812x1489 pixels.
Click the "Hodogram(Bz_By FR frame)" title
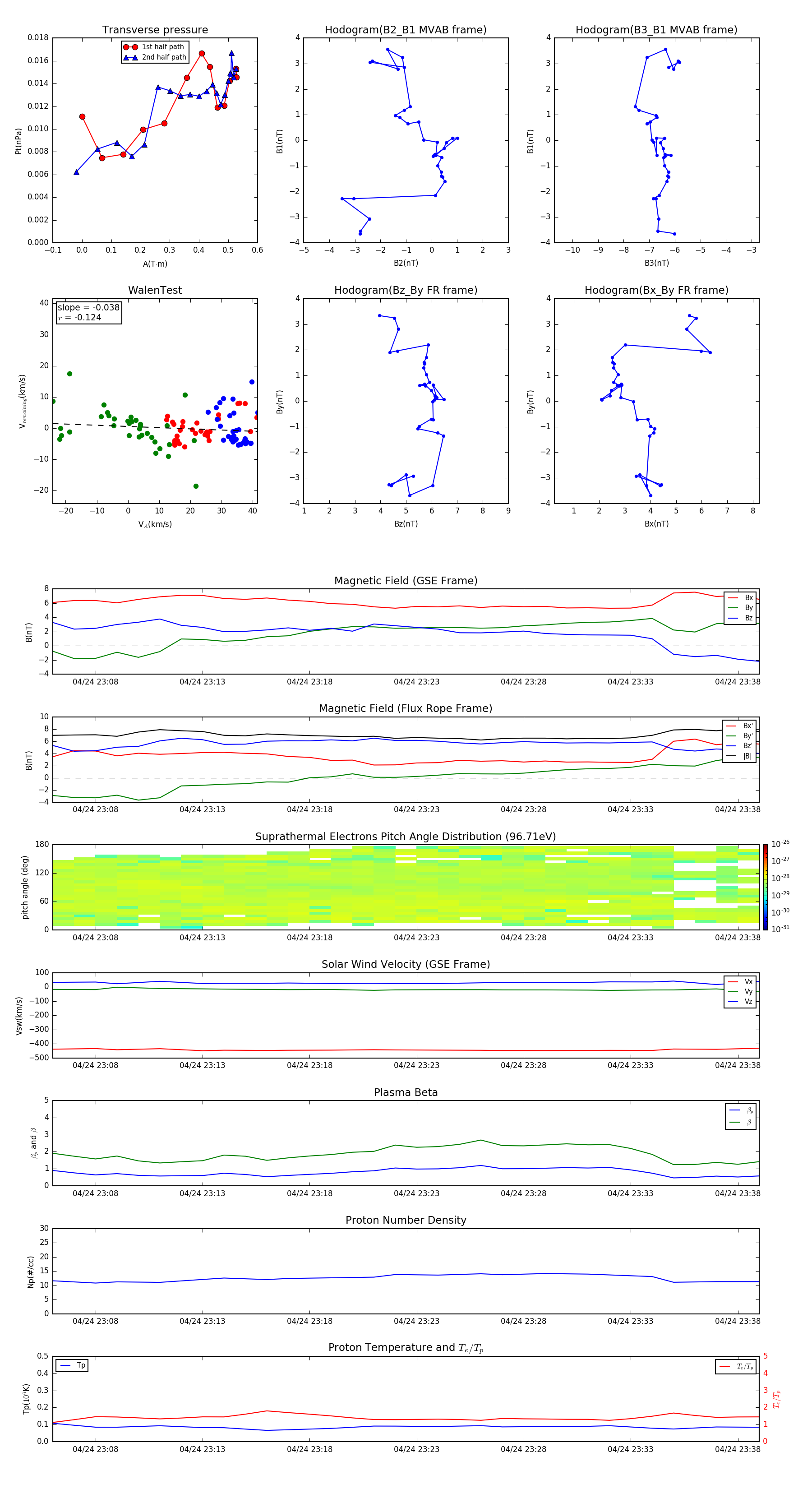[x=406, y=290]
